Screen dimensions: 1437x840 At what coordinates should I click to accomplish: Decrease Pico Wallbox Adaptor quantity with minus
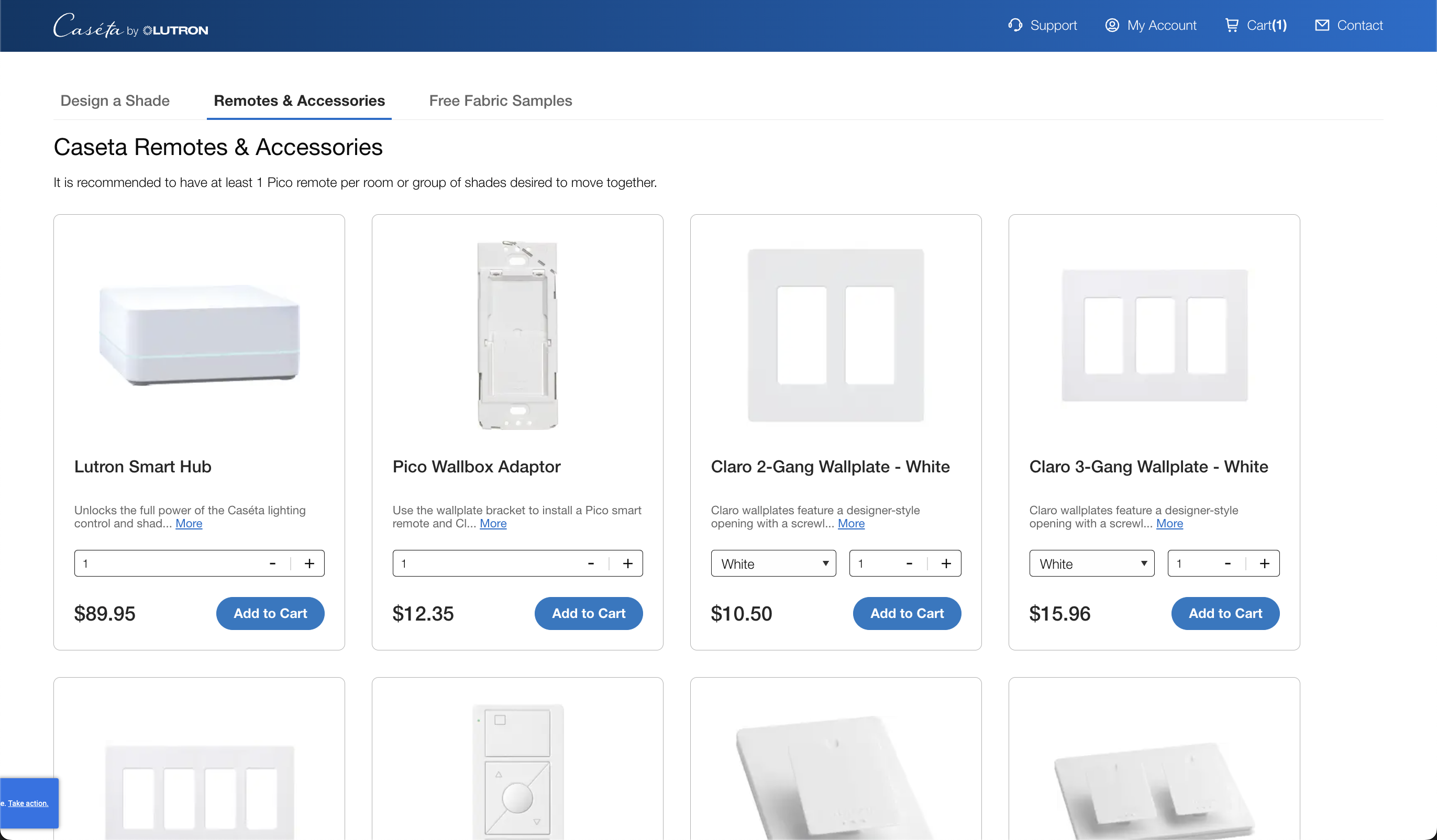point(591,563)
